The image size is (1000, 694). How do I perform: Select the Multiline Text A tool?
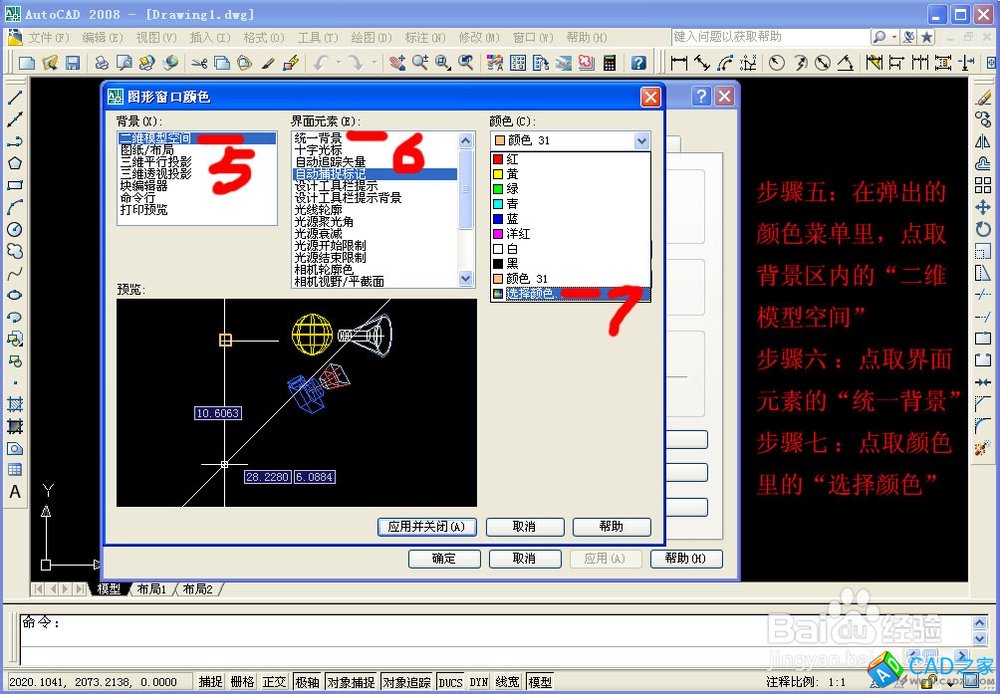click(x=15, y=492)
